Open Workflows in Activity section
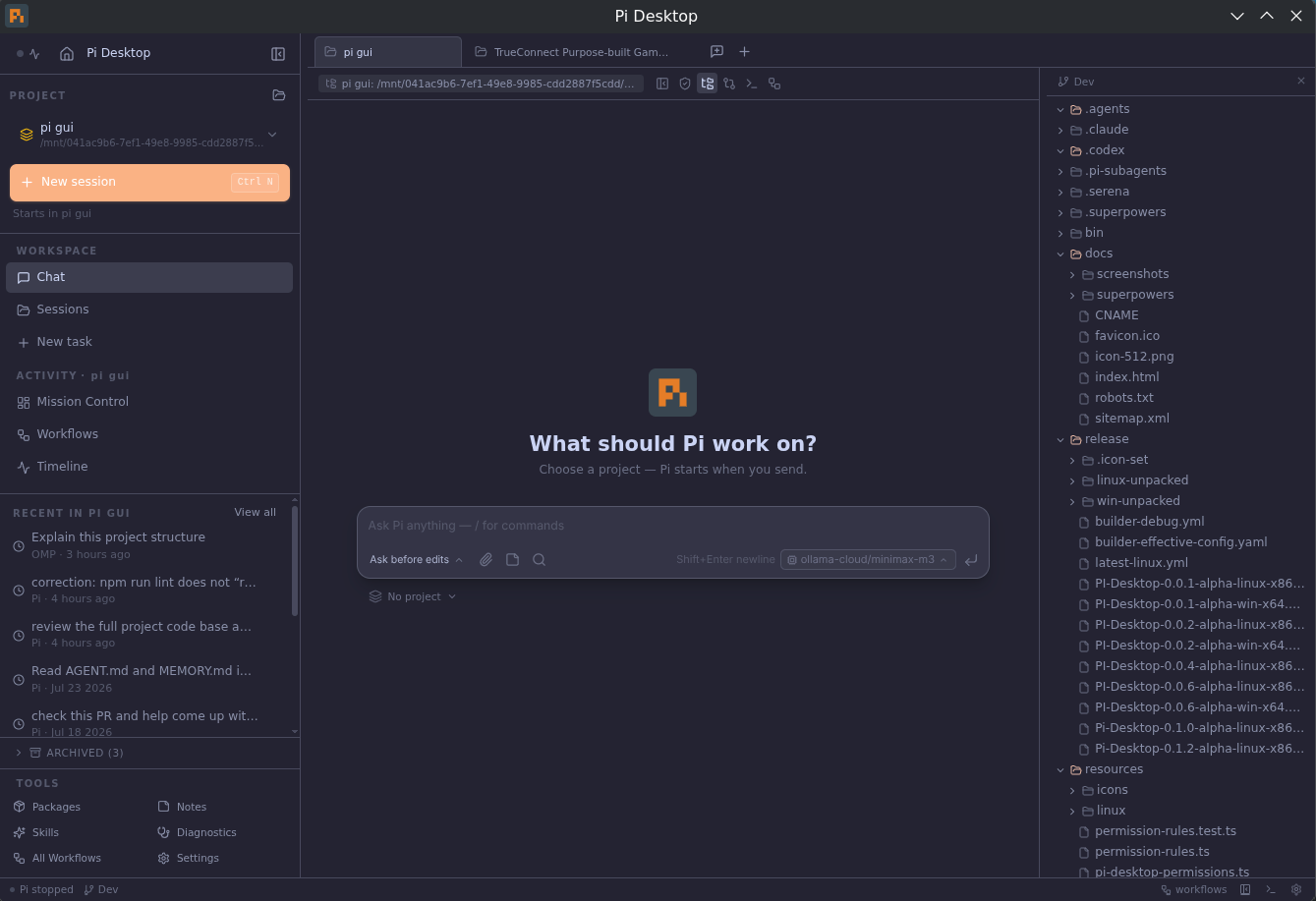 click(x=149, y=434)
